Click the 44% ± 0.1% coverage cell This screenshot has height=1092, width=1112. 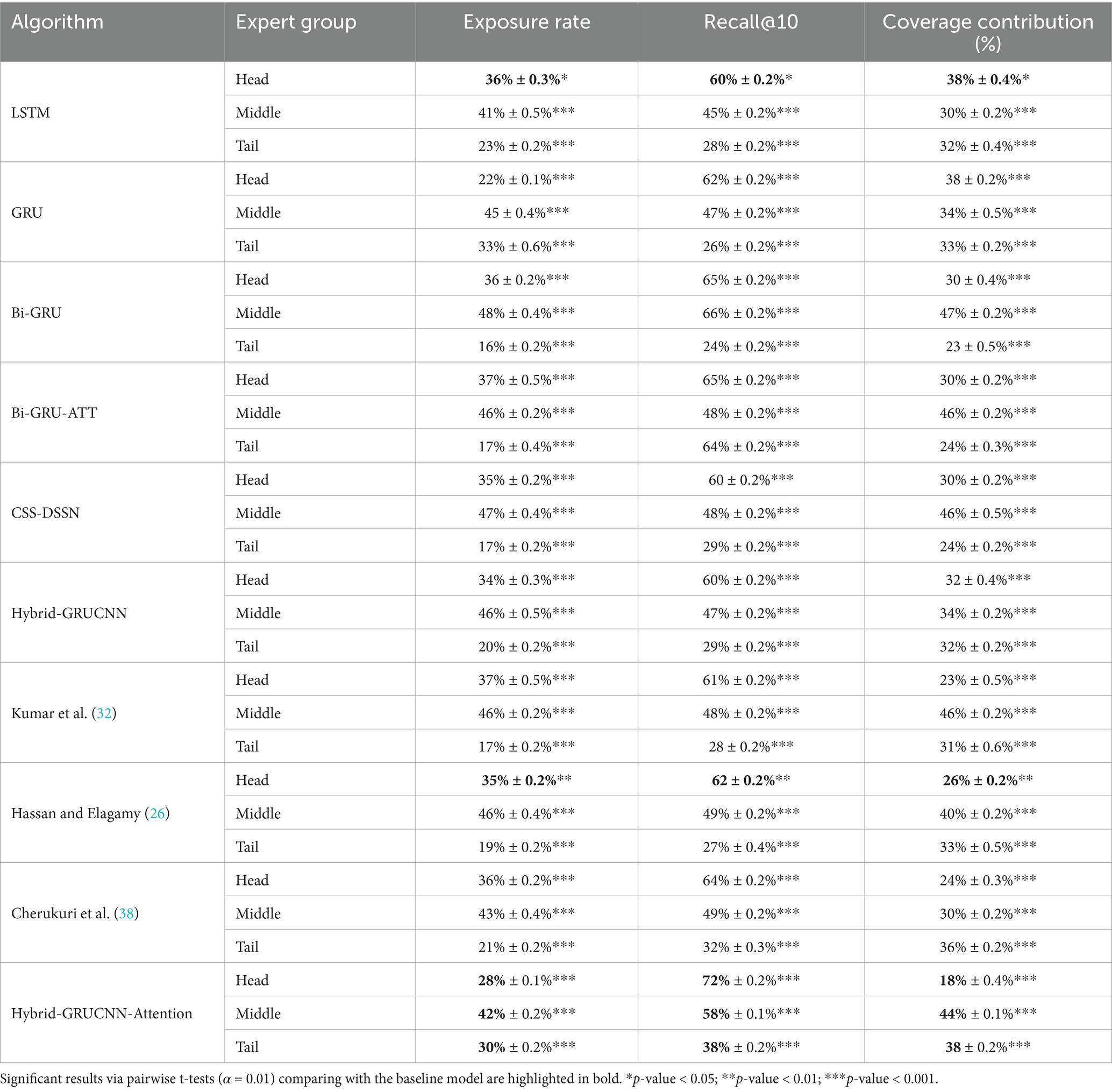(x=988, y=1013)
